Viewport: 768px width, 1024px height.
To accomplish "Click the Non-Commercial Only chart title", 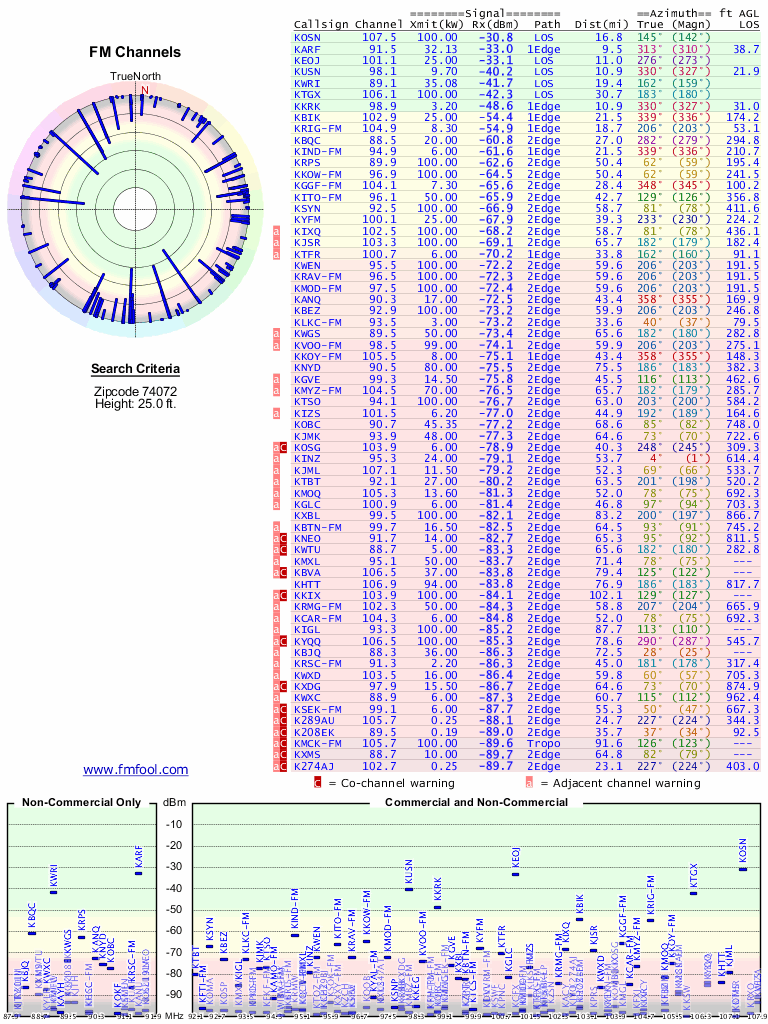I will tap(82, 802).
